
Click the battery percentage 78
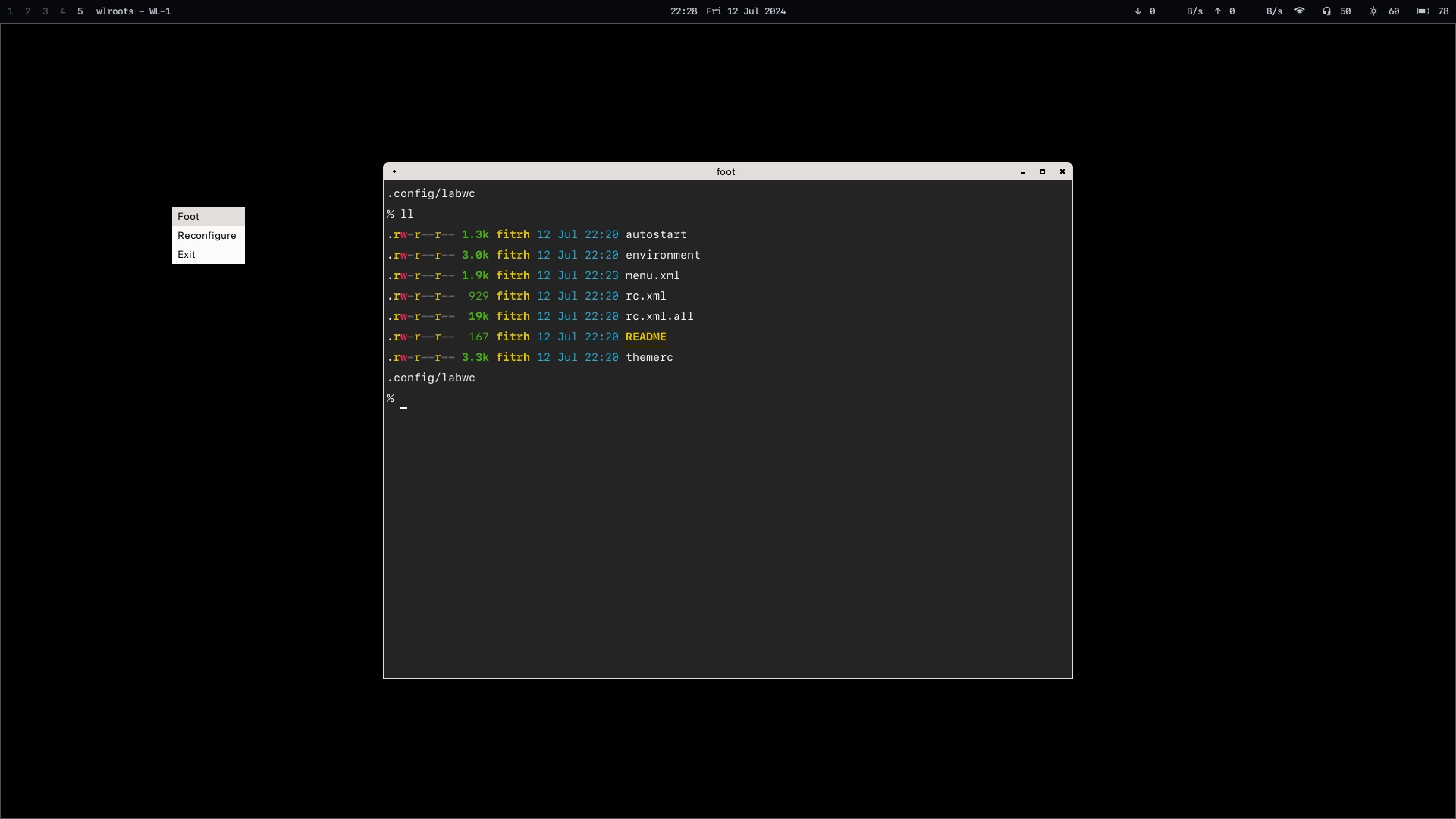[x=1443, y=11]
